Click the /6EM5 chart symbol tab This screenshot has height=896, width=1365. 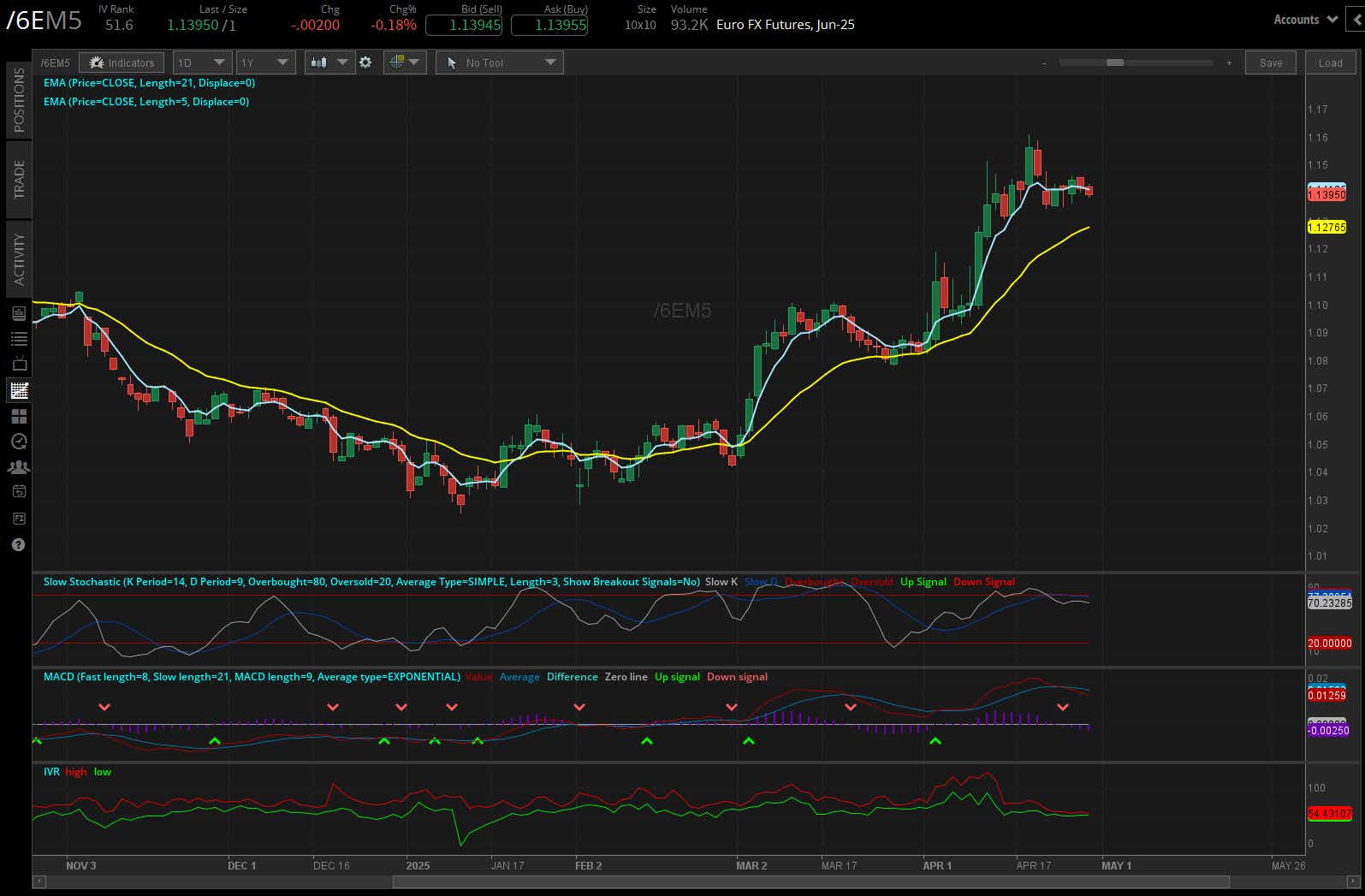(x=56, y=62)
